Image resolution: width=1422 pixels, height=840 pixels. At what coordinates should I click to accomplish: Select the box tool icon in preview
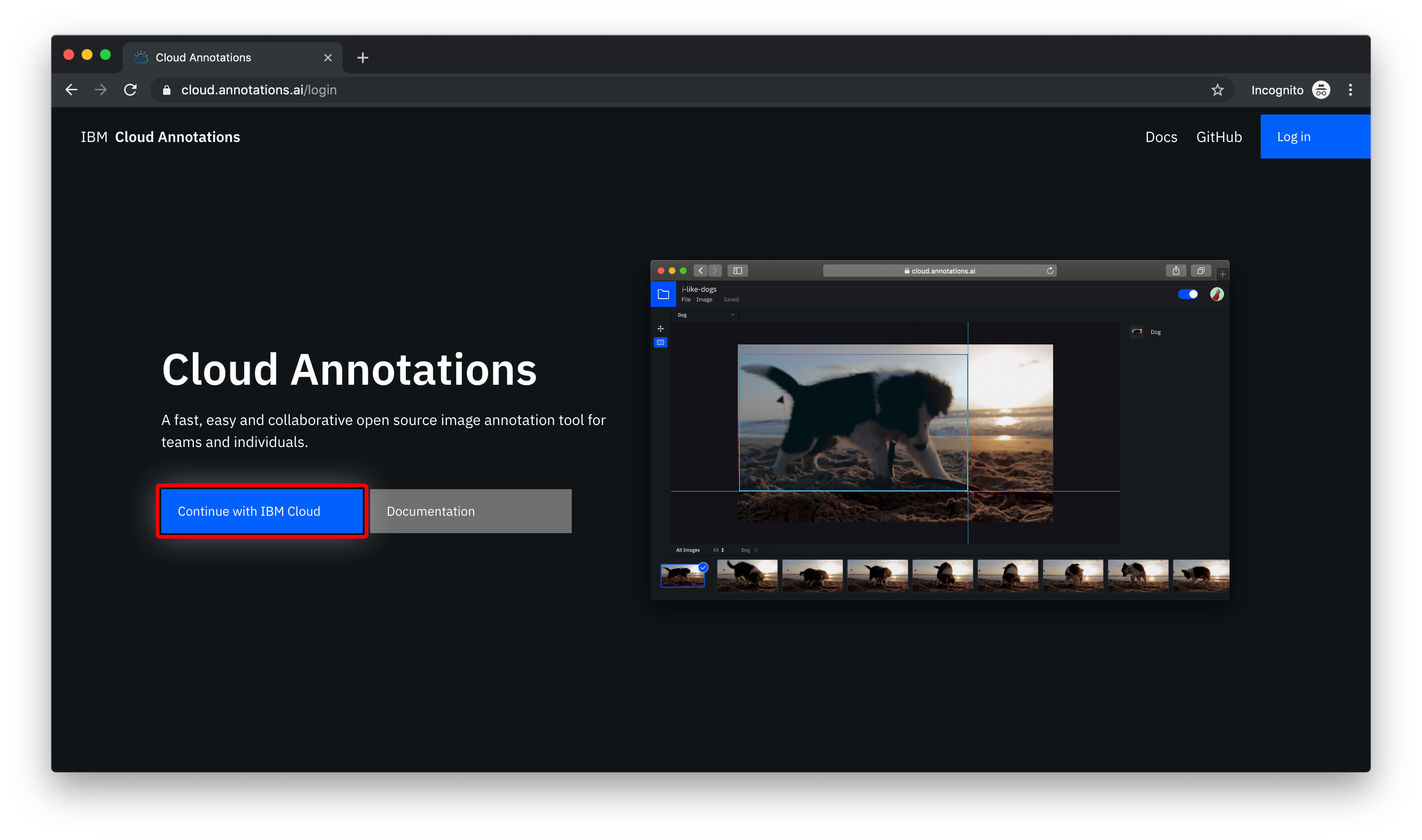point(661,343)
